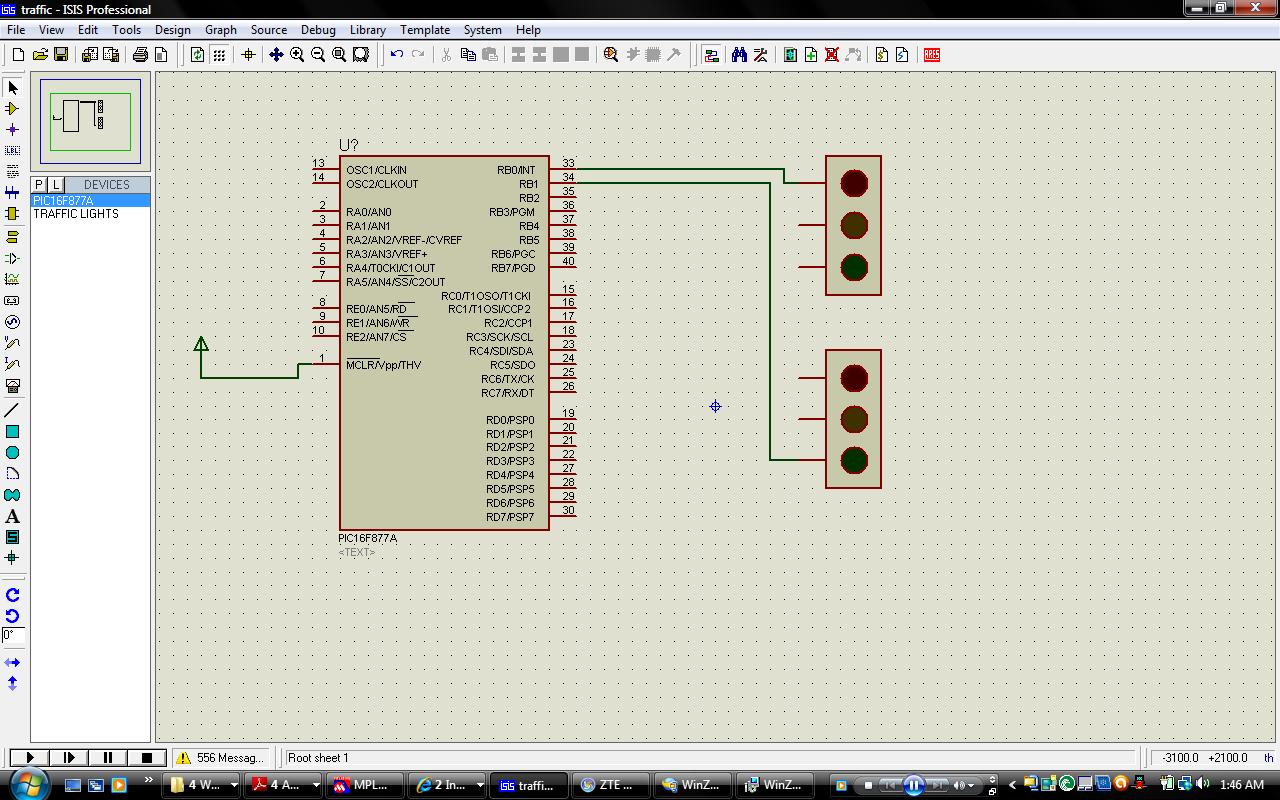Open the Library menu
This screenshot has height=800, width=1280.
[x=367, y=30]
